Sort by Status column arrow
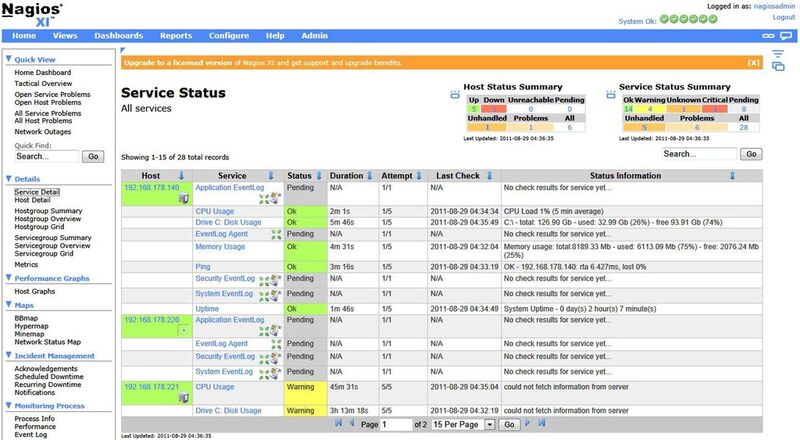This screenshot has height=440, width=800. click(319, 175)
